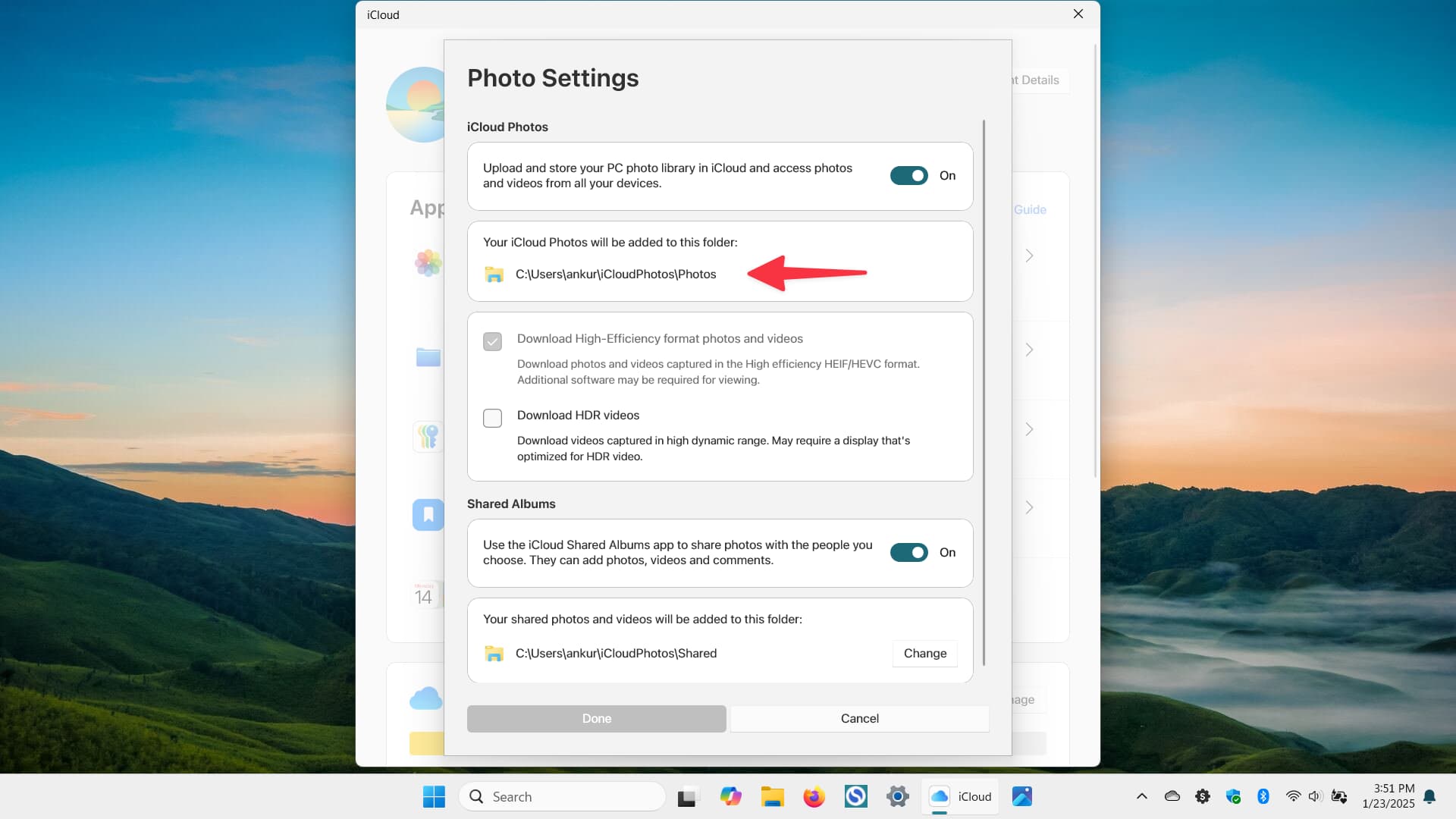The width and height of the screenshot is (1456, 819).
Task: Click the Wi-Fi network tray icon
Action: pyautogui.click(x=1293, y=796)
